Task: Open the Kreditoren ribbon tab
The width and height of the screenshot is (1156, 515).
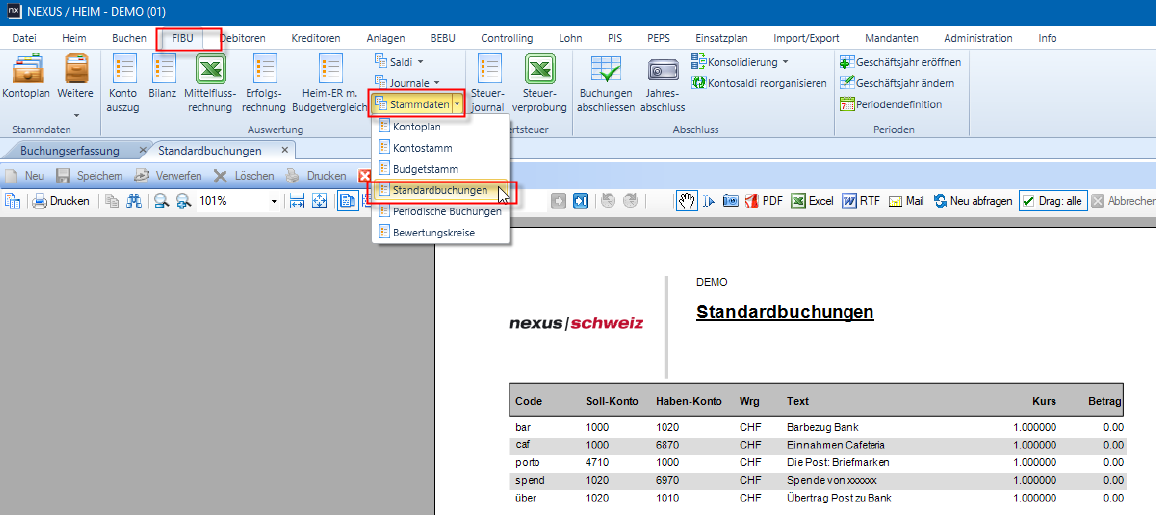Action: tap(315, 38)
